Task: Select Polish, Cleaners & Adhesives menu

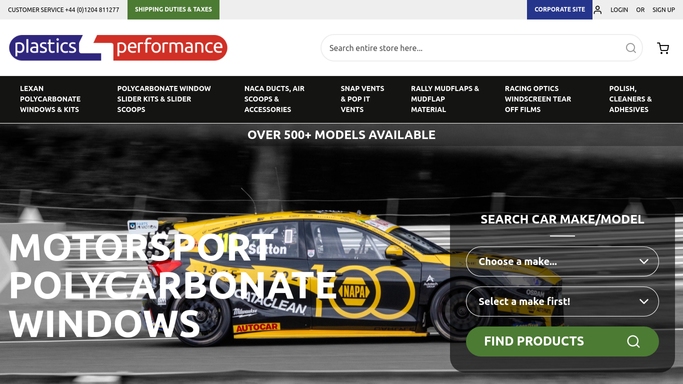Action: coord(630,99)
